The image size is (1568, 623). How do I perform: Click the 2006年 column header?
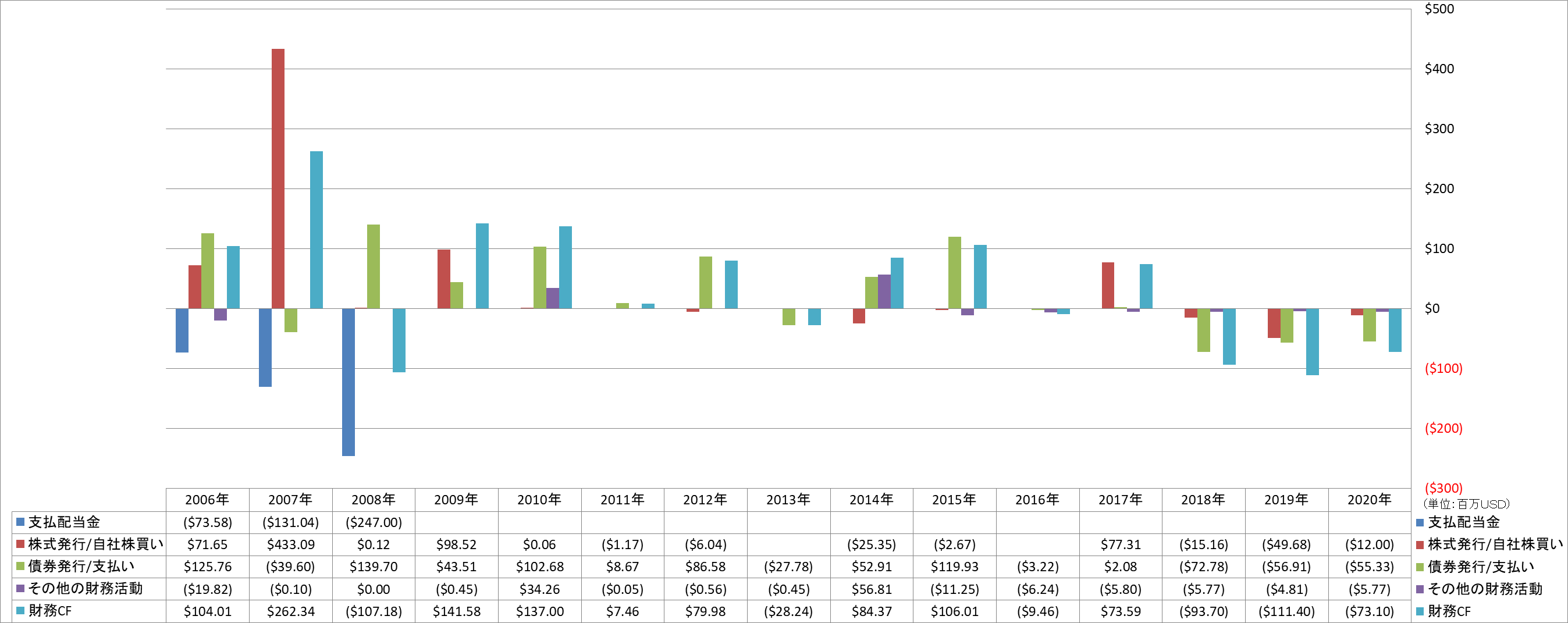[x=208, y=500]
